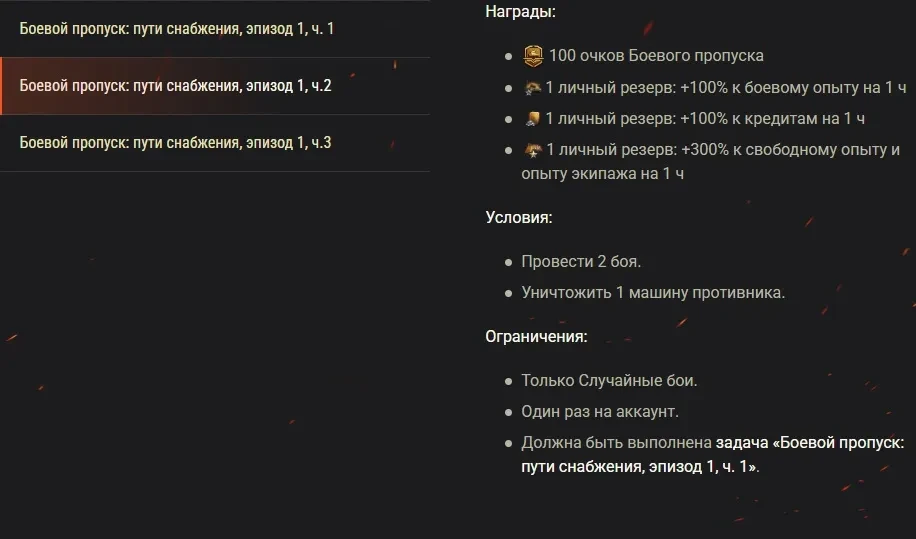The height and width of the screenshot is (539, 916).
Task: Click the credits reserve icon
Action: coord(532,119)
